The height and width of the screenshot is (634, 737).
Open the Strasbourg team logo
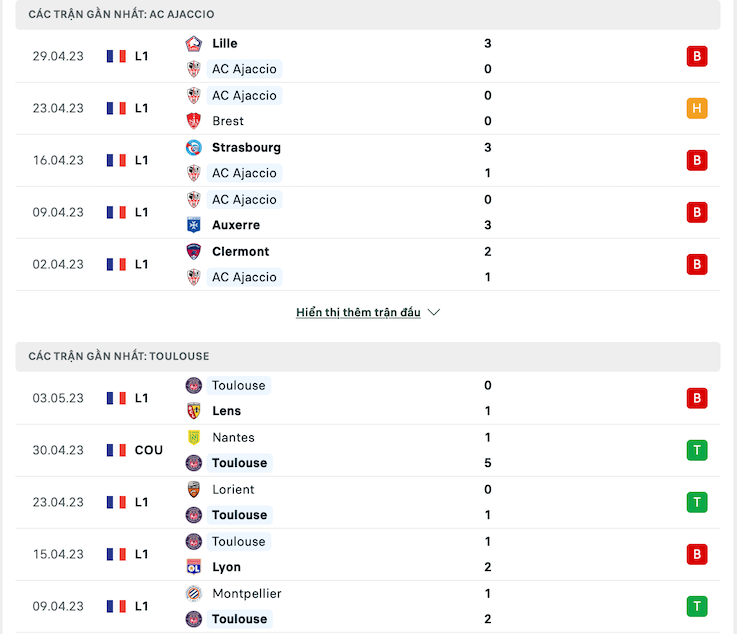coord(194,148)
